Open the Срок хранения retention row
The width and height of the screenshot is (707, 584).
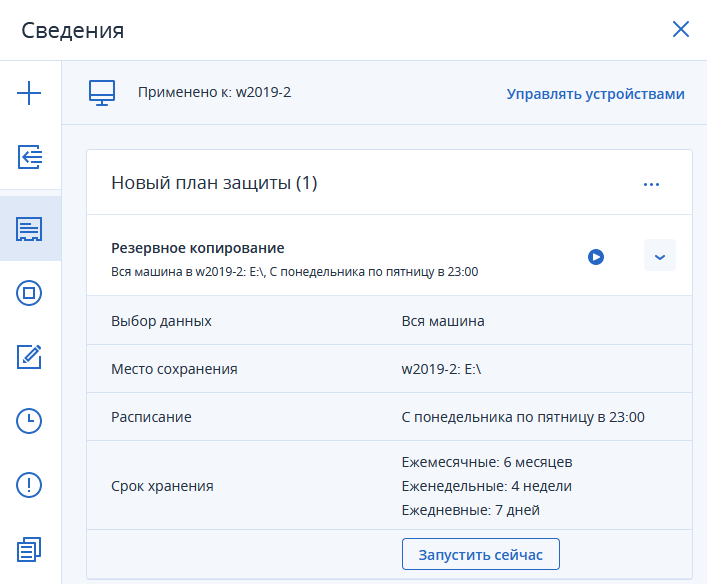389,486
